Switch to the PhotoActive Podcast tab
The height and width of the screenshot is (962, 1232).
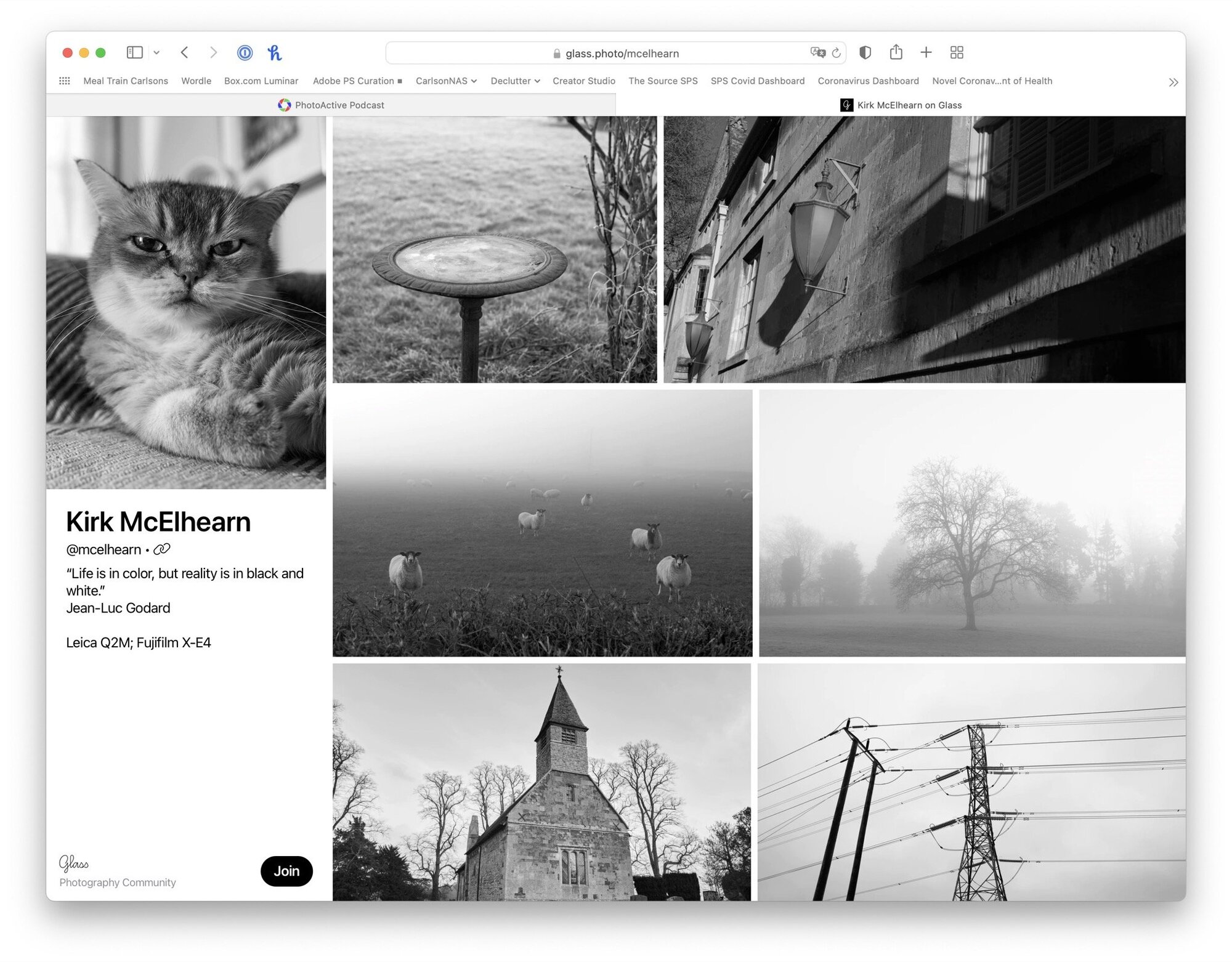click(331, 105)
